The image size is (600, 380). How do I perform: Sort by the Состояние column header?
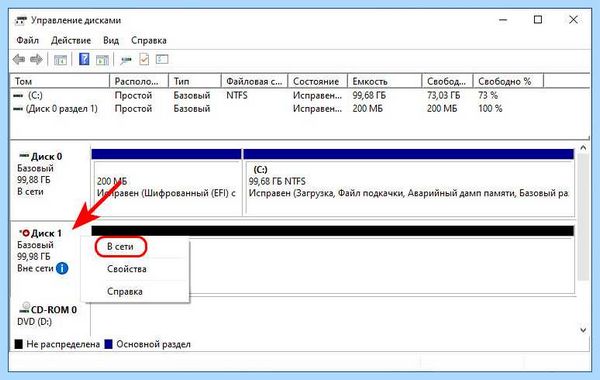pos(318,81)
